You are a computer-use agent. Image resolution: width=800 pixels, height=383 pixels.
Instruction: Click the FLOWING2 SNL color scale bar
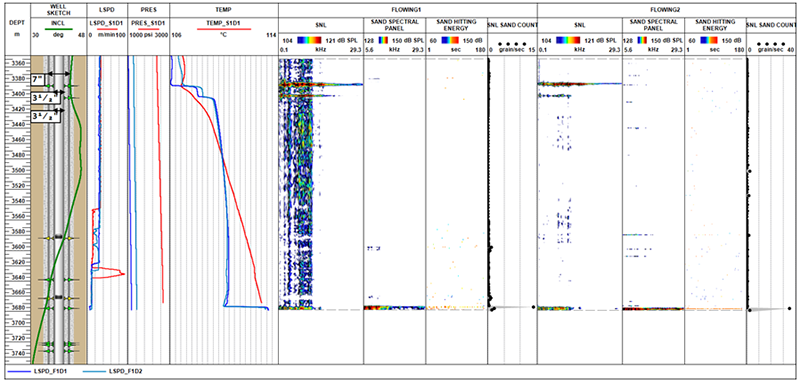point(567,39)
